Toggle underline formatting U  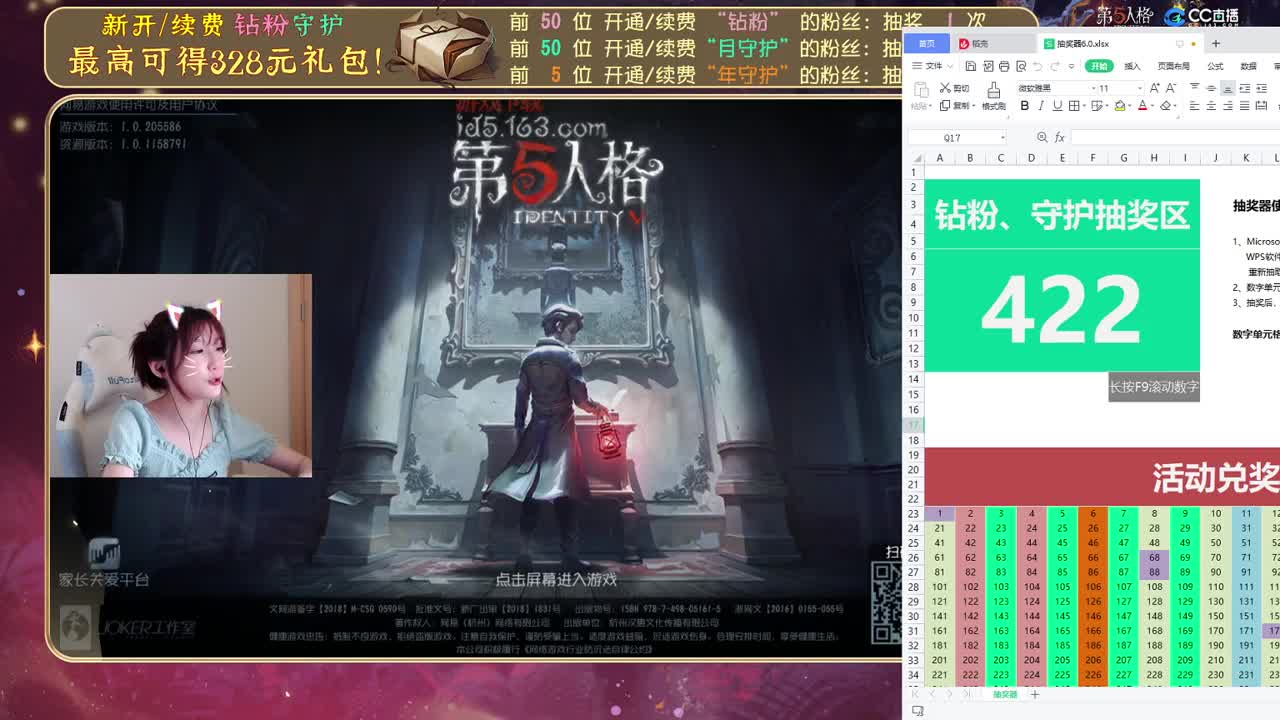pos(1057,106)
